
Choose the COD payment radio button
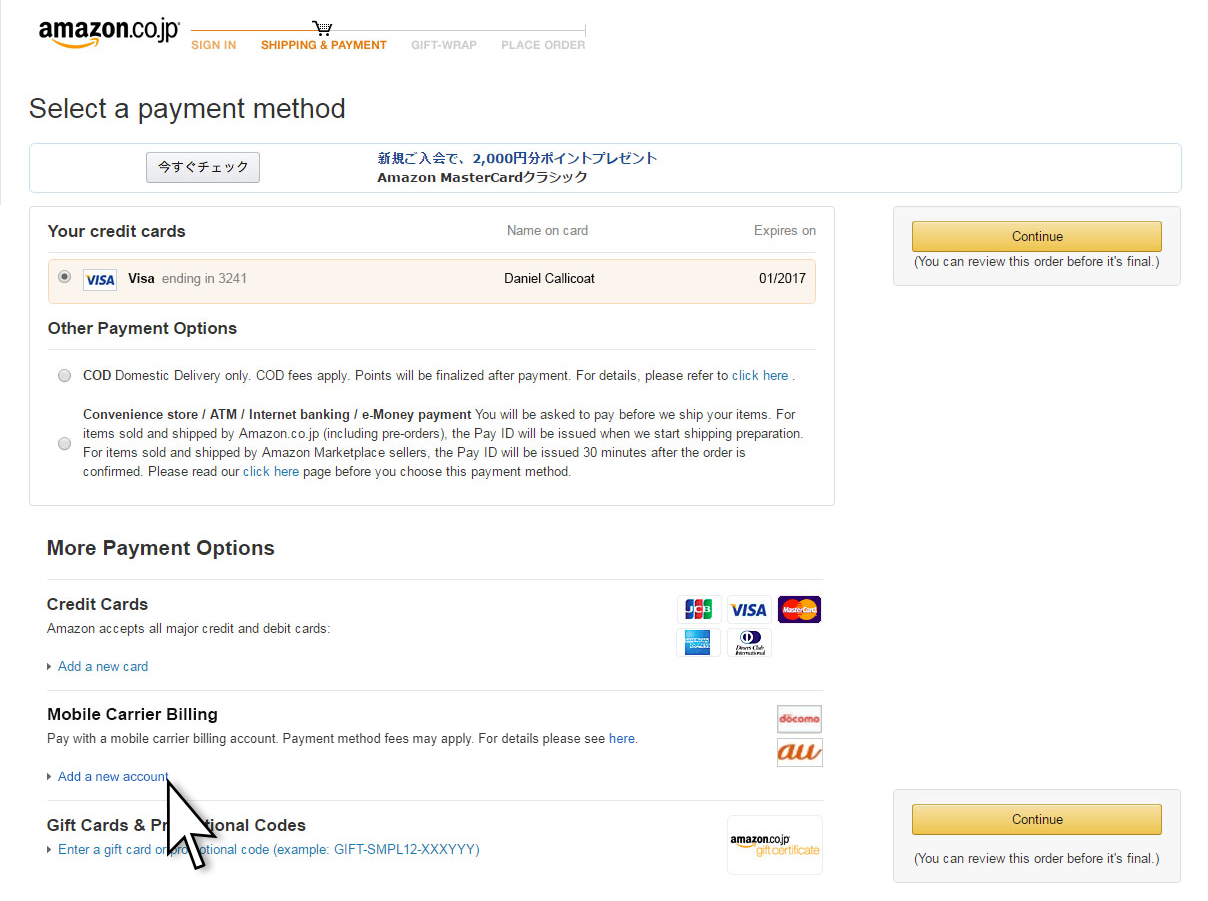tap(65, 376)
